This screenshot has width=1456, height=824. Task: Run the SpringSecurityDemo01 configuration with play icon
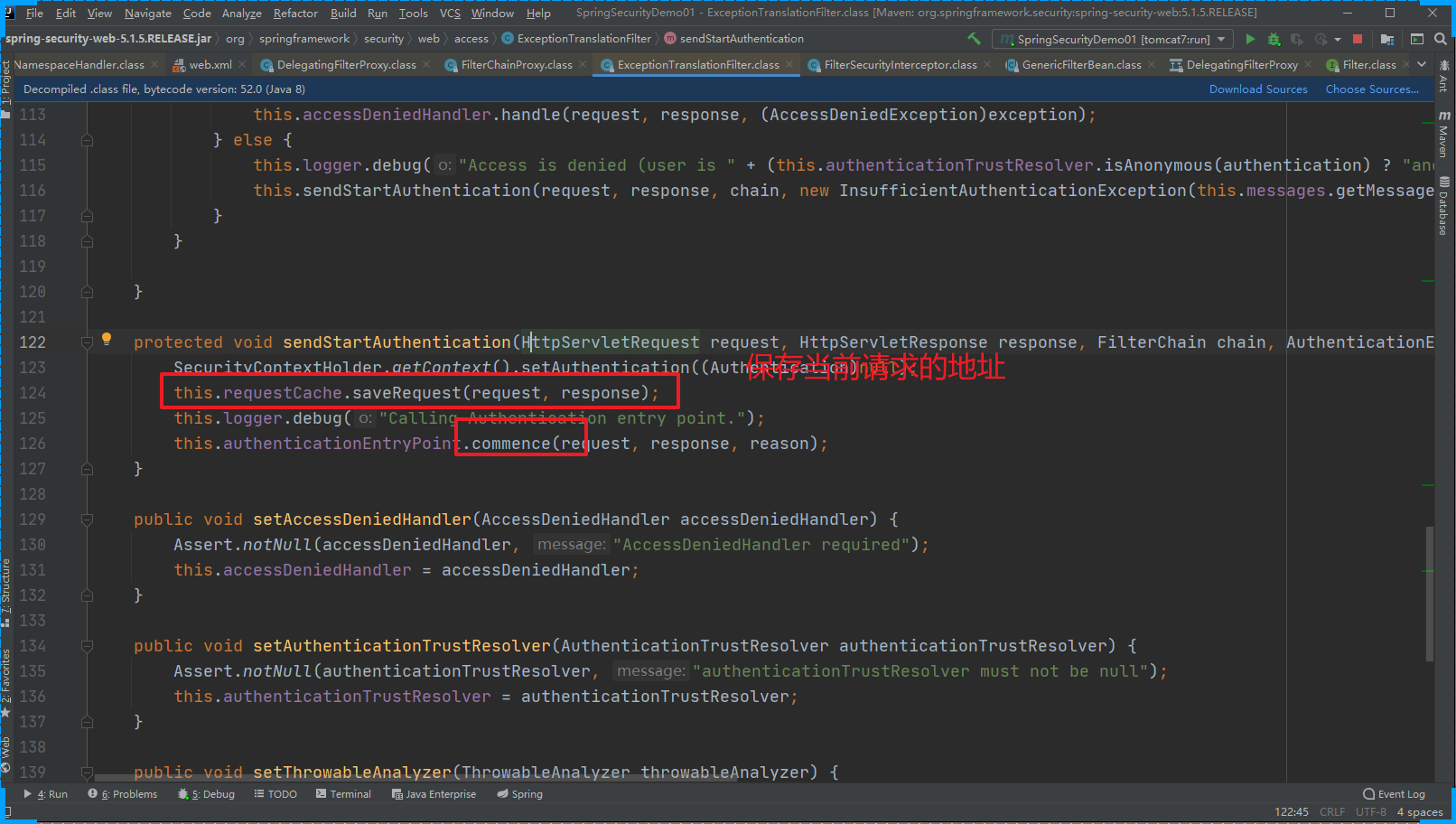tap(1250, 39)
